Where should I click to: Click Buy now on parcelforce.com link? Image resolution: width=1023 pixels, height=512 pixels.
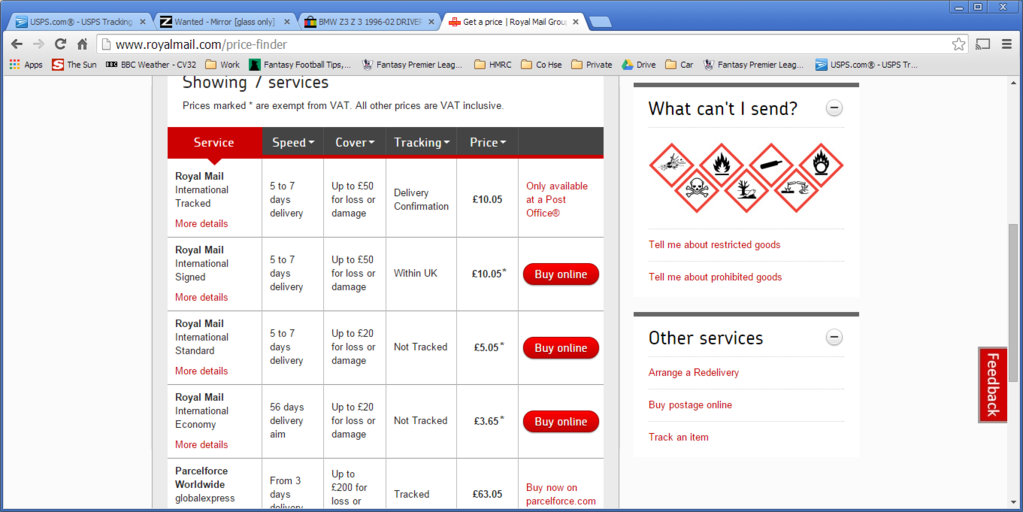tap(561, 494)
